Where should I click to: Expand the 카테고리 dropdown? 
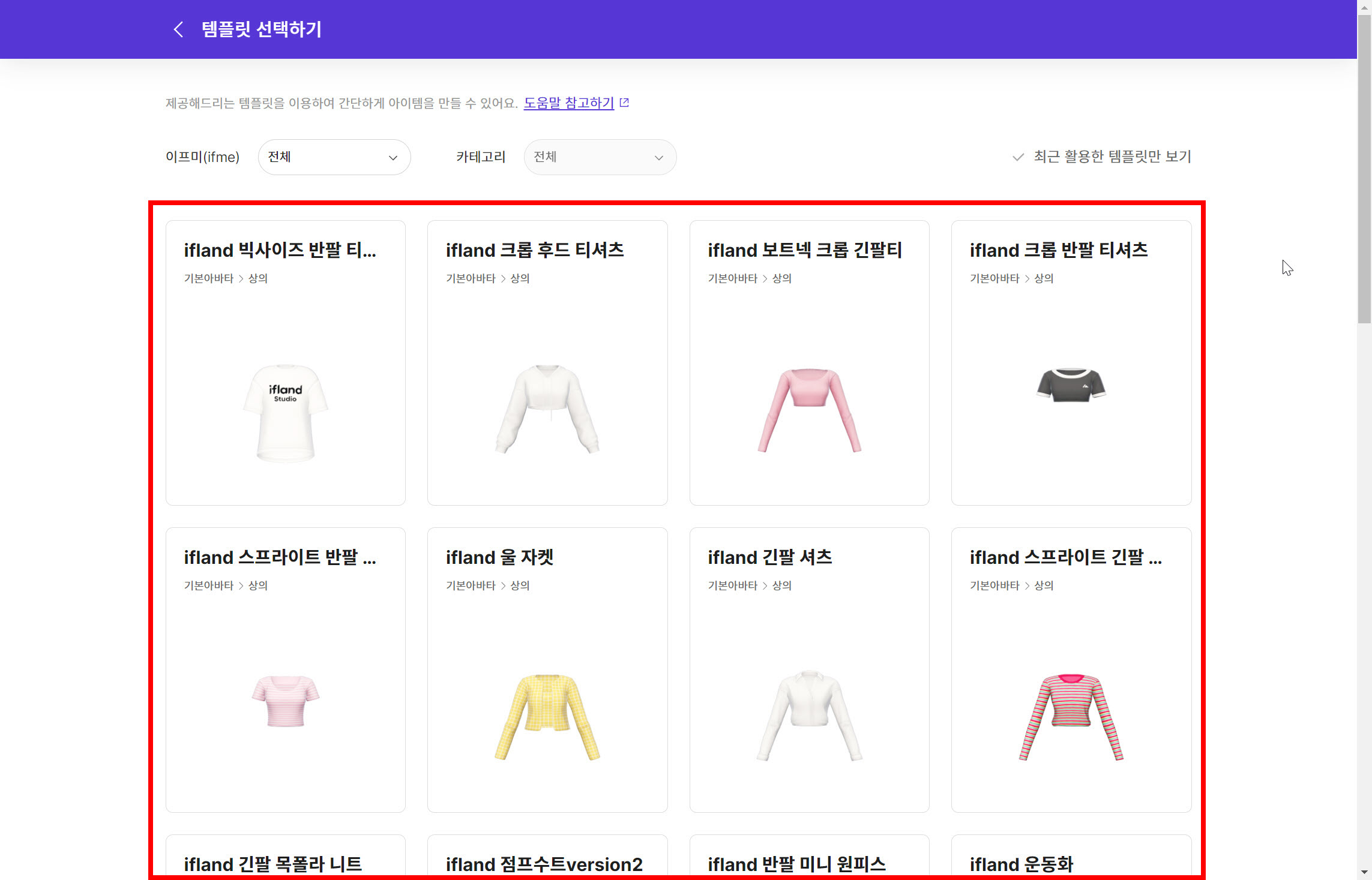click(x=600, y=157)
